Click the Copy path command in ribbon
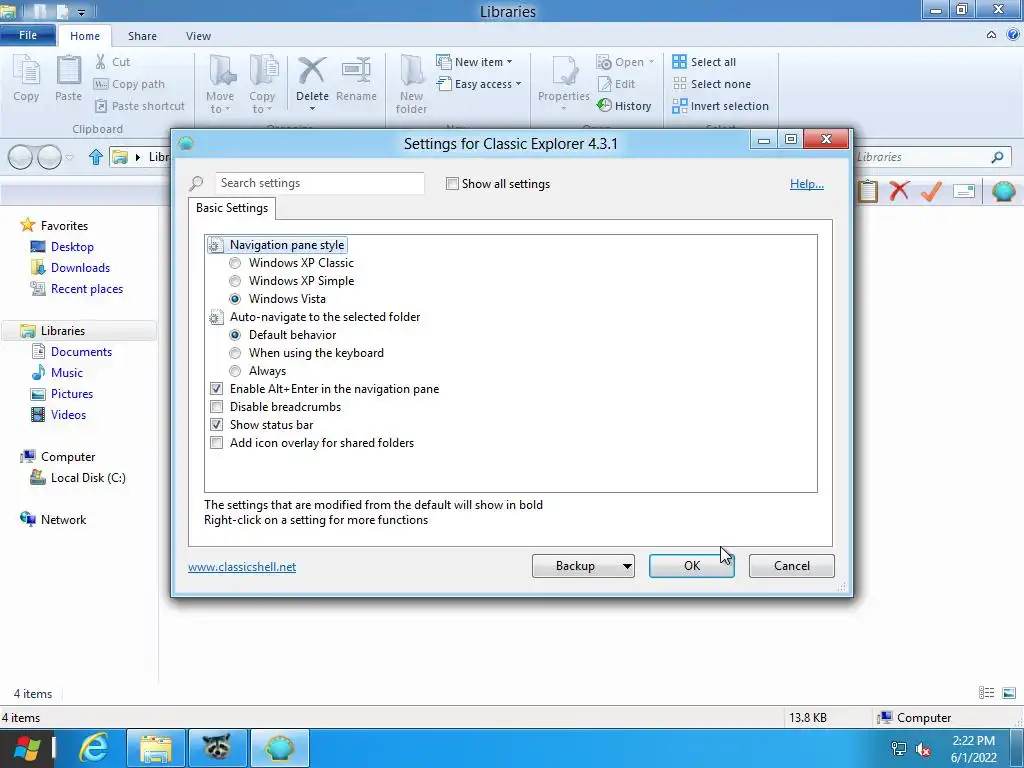The image size is (1024, 768). [129, 84]
